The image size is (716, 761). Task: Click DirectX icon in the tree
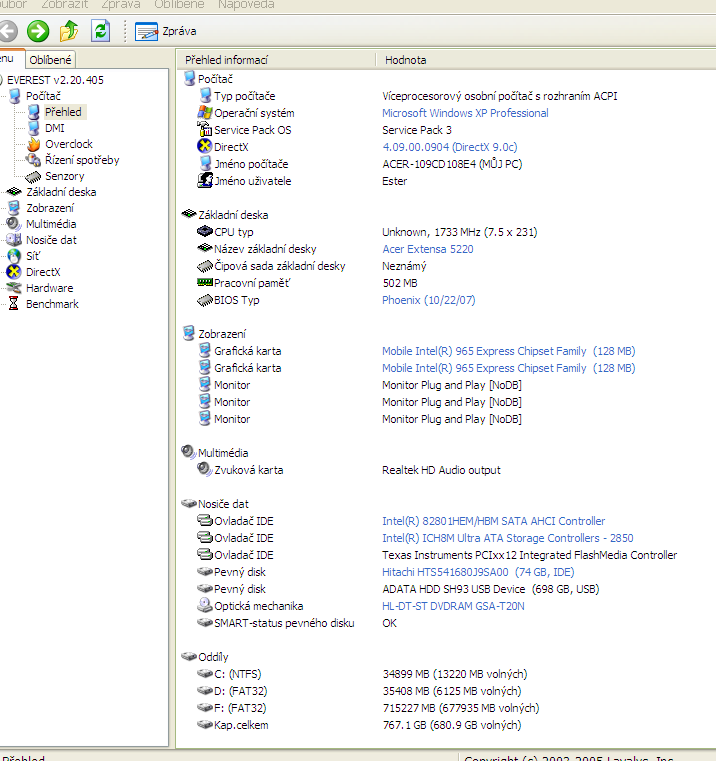(14, 272)
